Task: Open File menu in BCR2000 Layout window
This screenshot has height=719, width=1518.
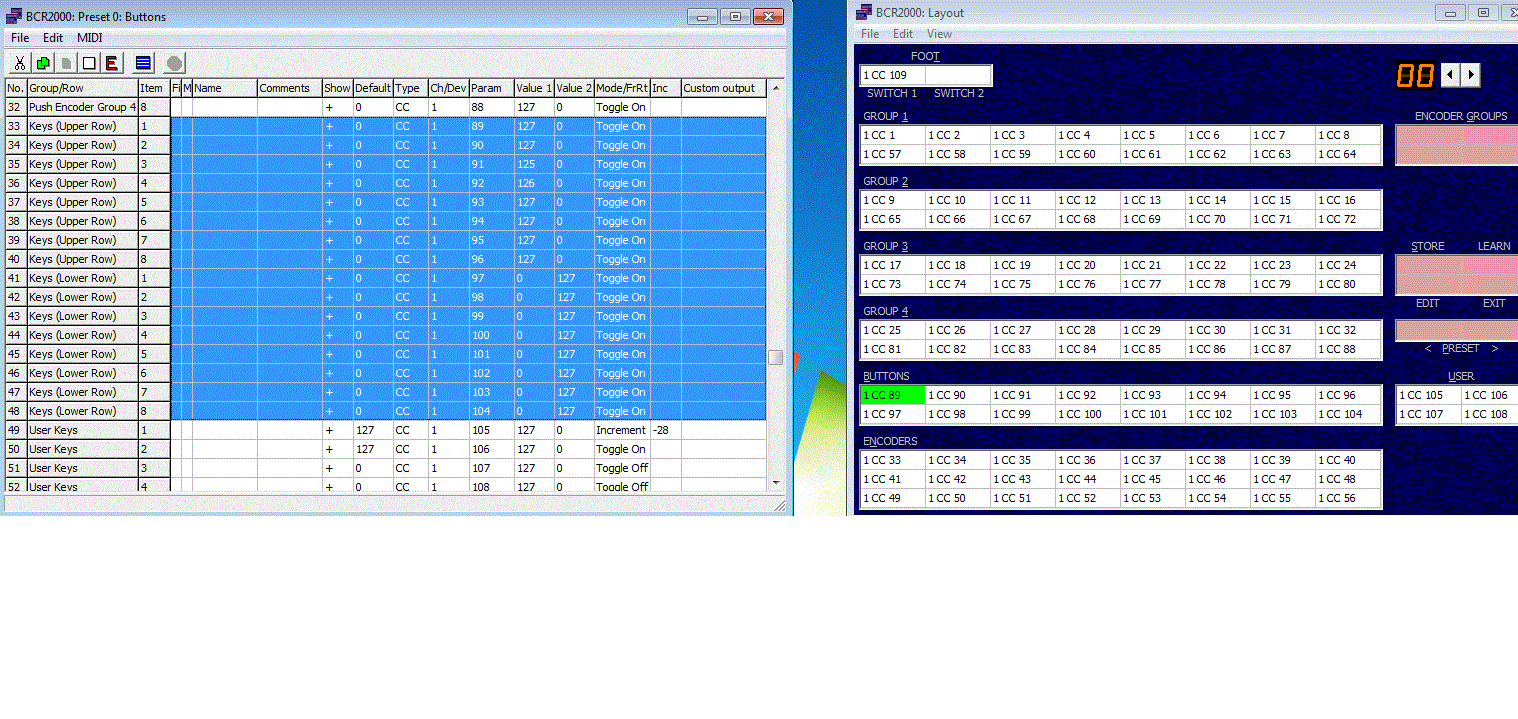Action: click(x=870, y=34)
